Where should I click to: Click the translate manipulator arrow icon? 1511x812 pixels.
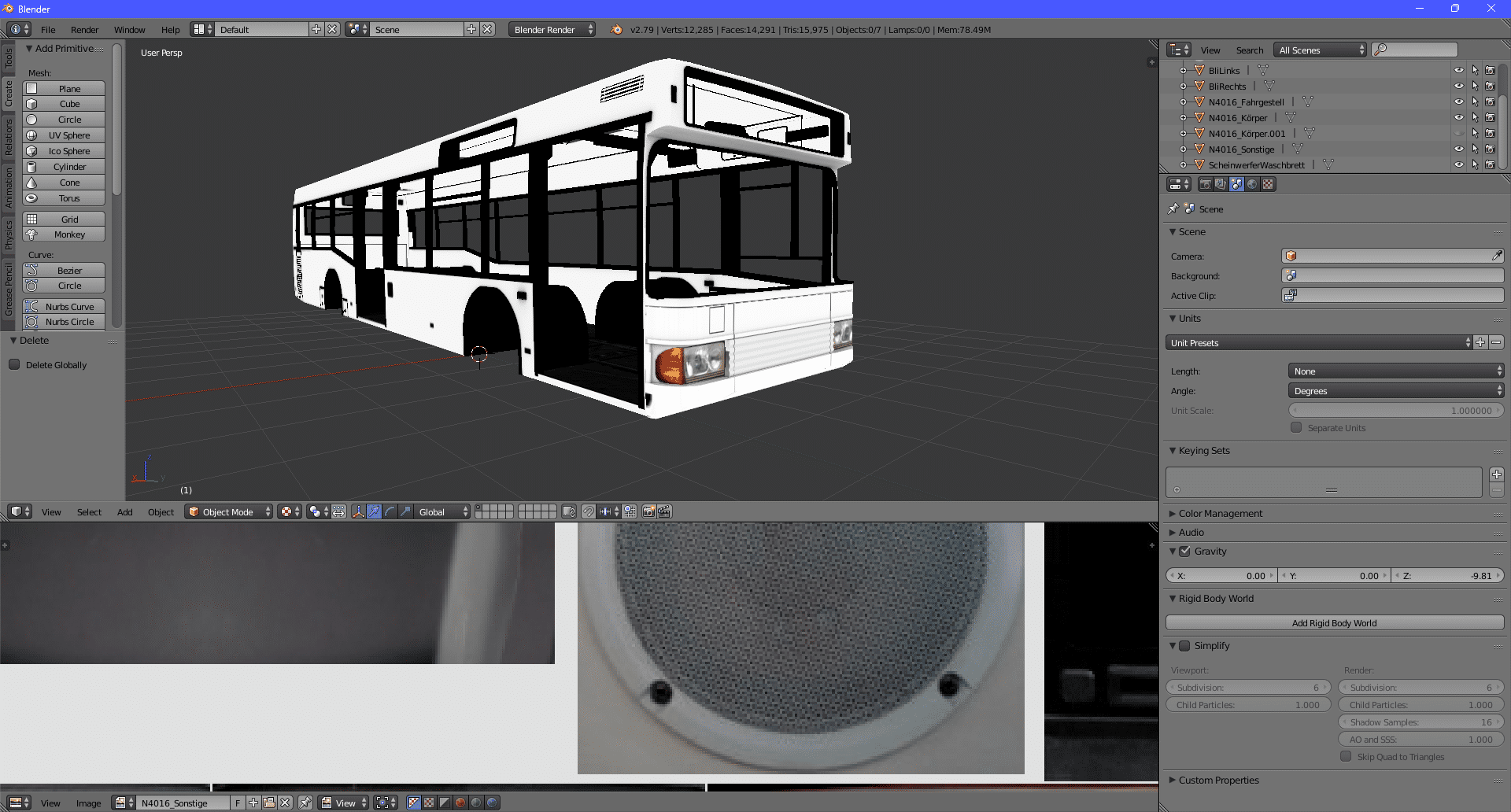click(374, 511)
